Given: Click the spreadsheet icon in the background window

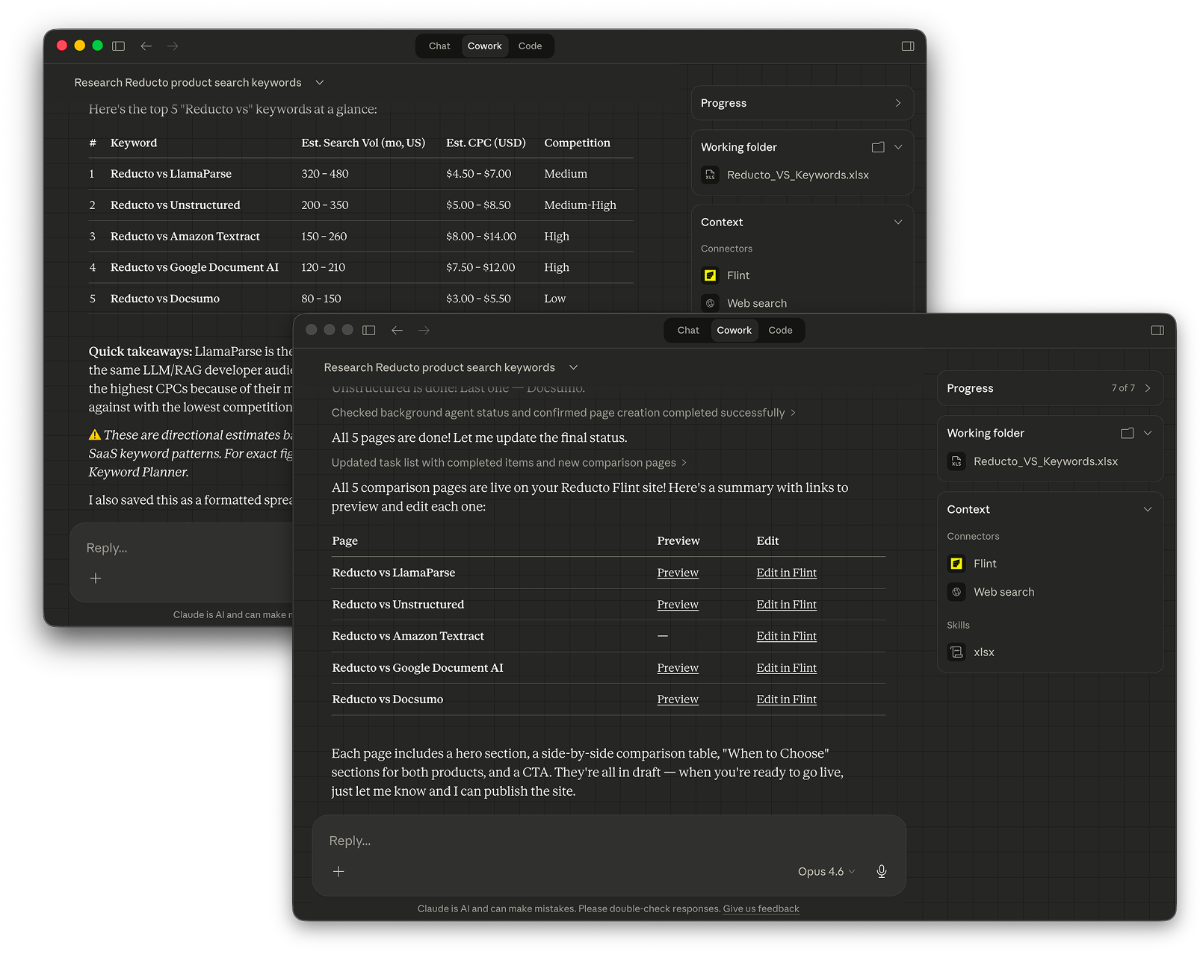Looking at the screenshot, I should pos(710,175).
